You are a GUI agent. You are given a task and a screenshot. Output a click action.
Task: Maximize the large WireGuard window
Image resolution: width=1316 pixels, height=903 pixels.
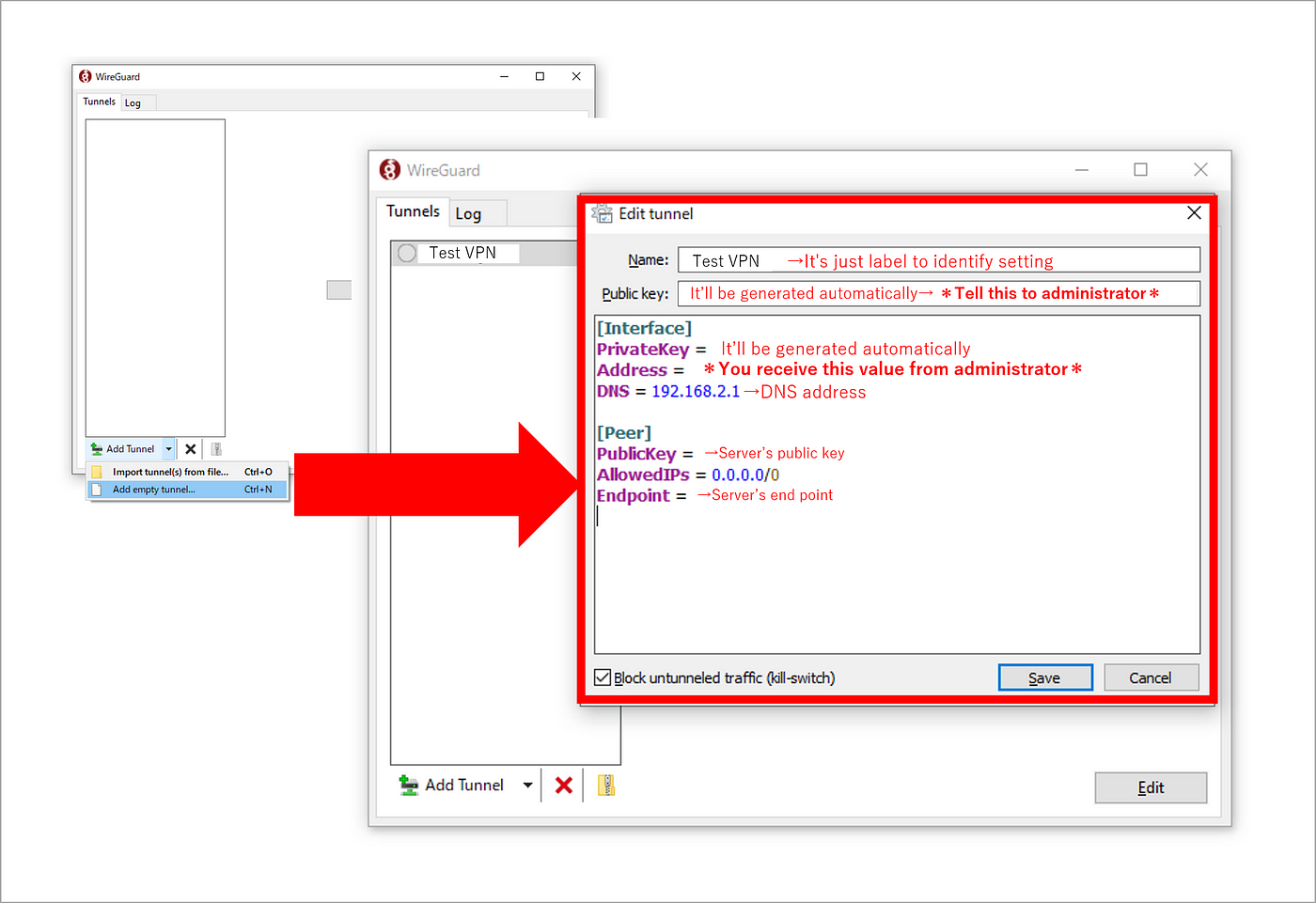tap(1140, 170)
